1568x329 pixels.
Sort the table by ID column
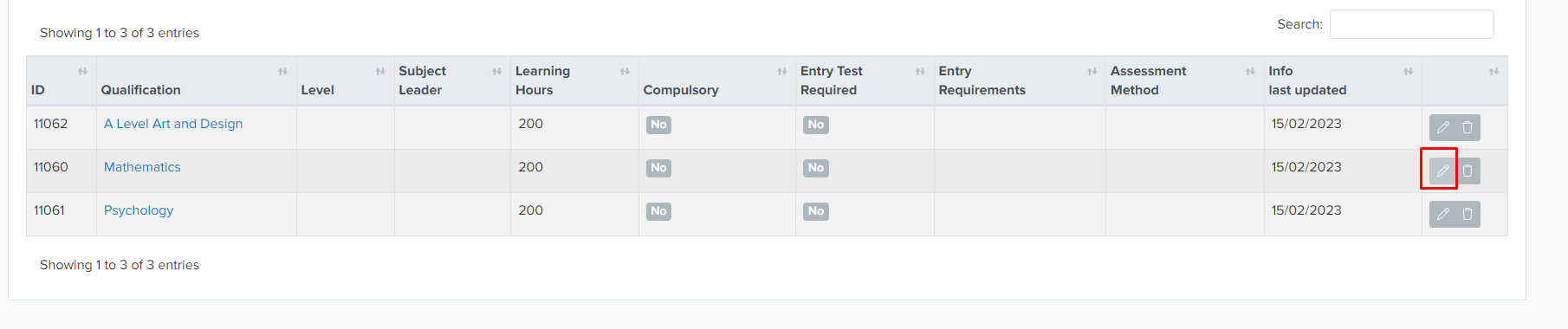[61, 81]
